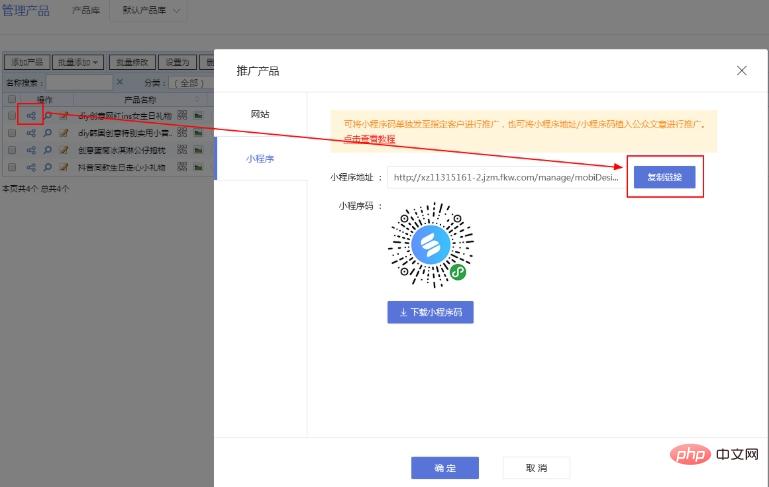Expand the 批量添加 dropdown button
769x487 pixels.
[x=78, y=62]
